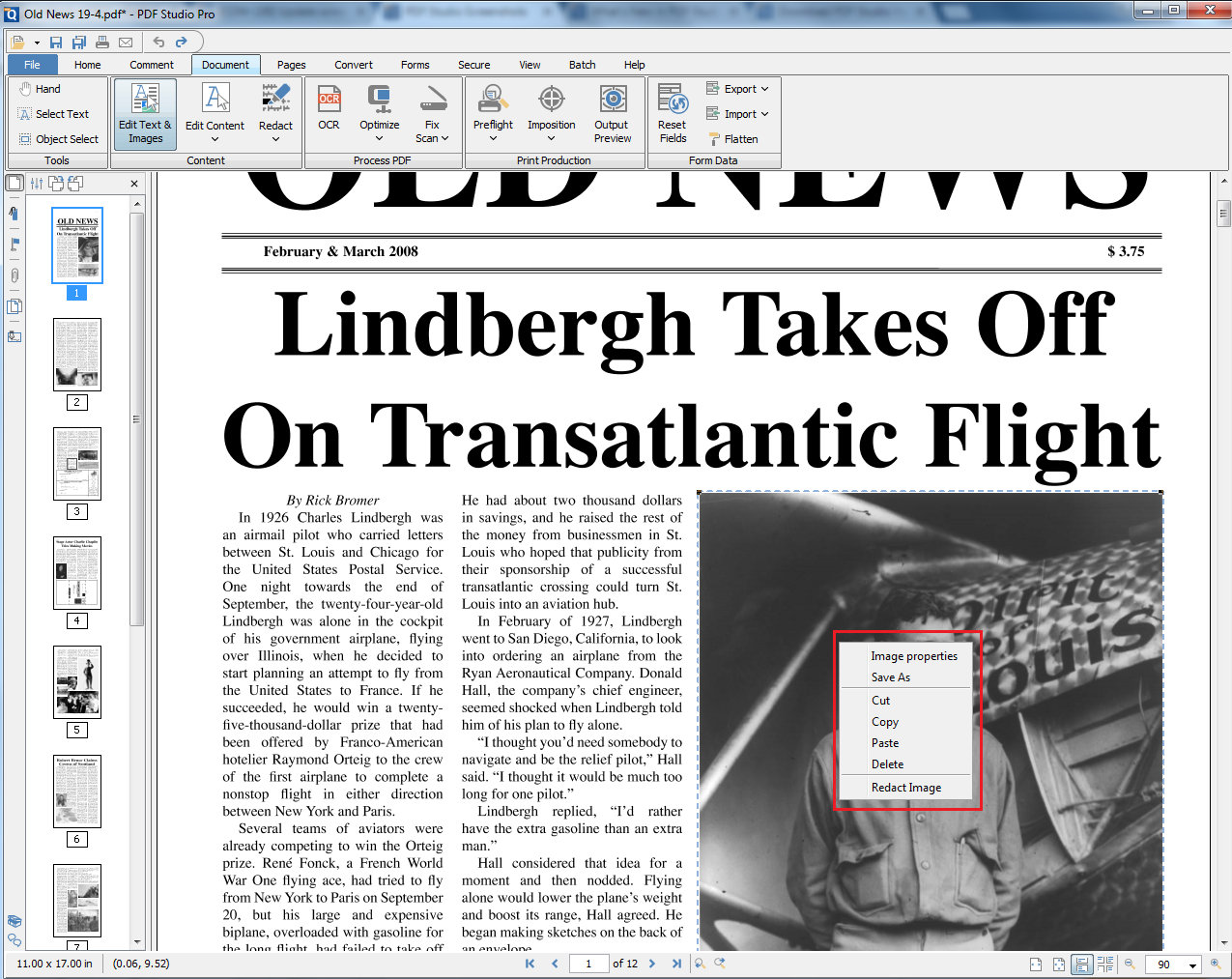Viewport: 1232px width, 979px height.
Task: Click the Print icon in quick access toolbar
Action: [102, 43]
